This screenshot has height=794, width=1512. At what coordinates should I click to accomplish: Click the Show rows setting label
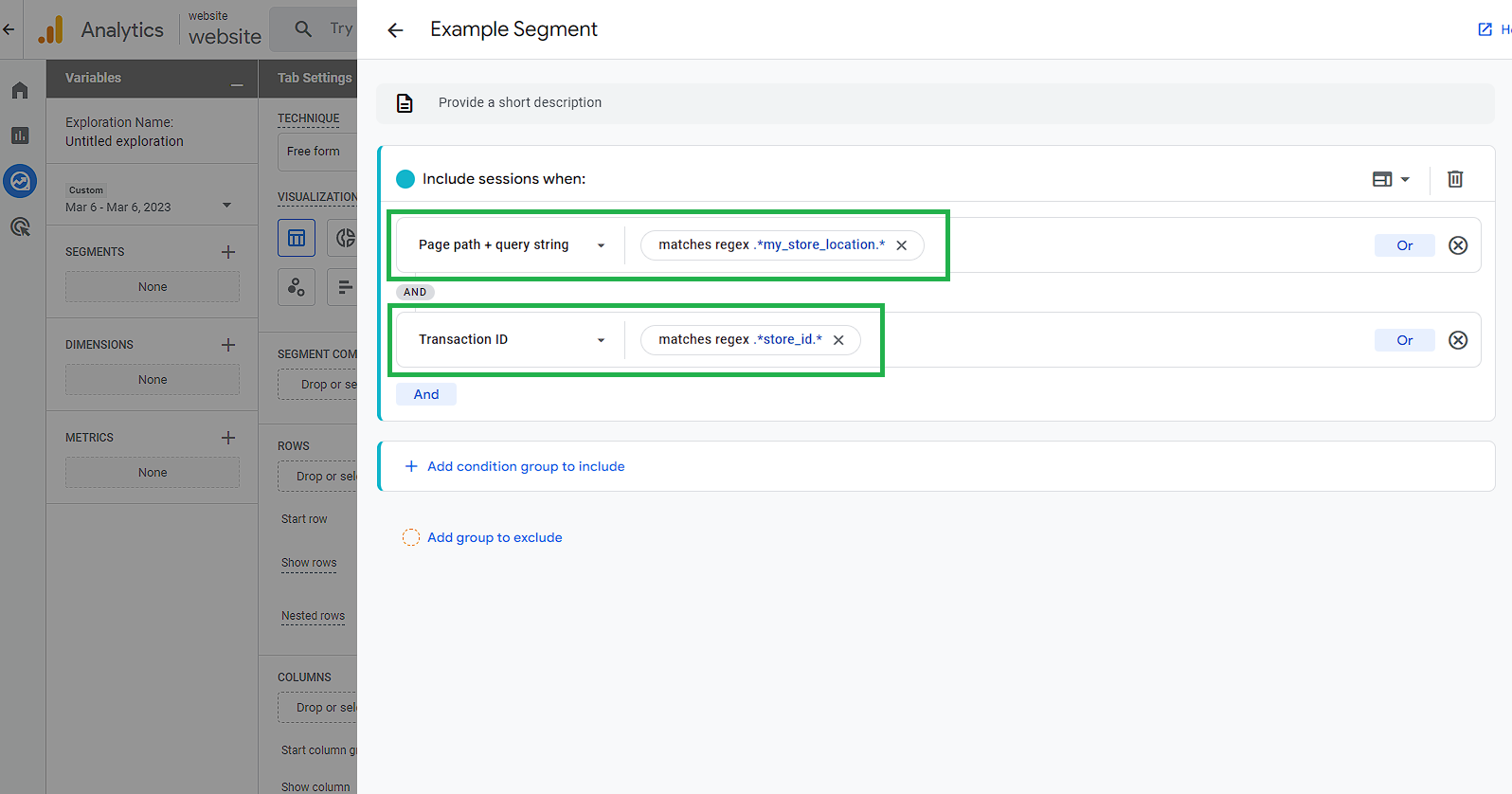click(309, 563)
